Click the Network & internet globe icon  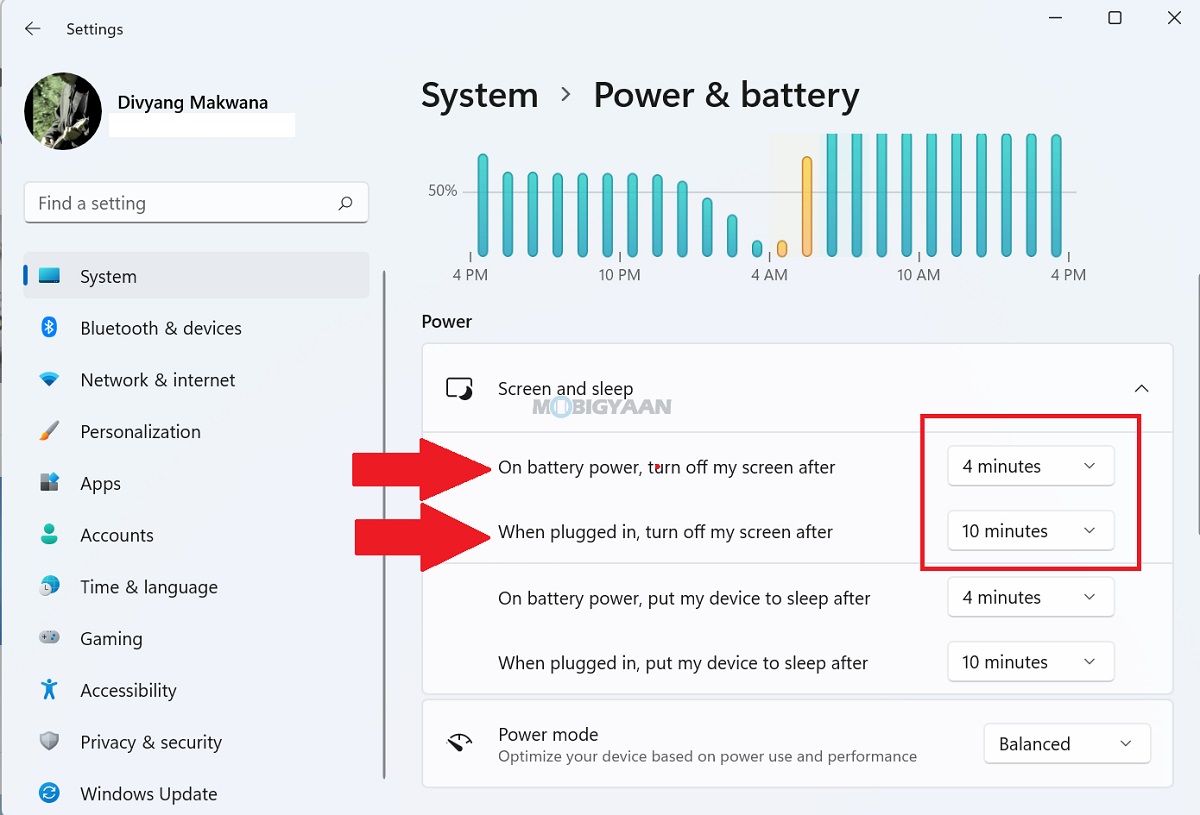pyautogui.click(x=48, y=380)
